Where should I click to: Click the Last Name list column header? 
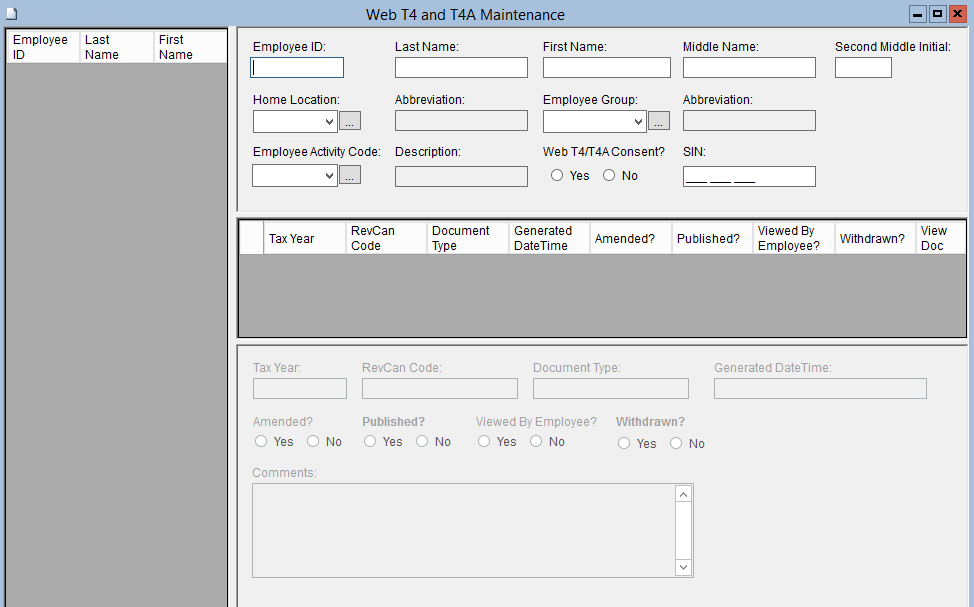point(116,47)
